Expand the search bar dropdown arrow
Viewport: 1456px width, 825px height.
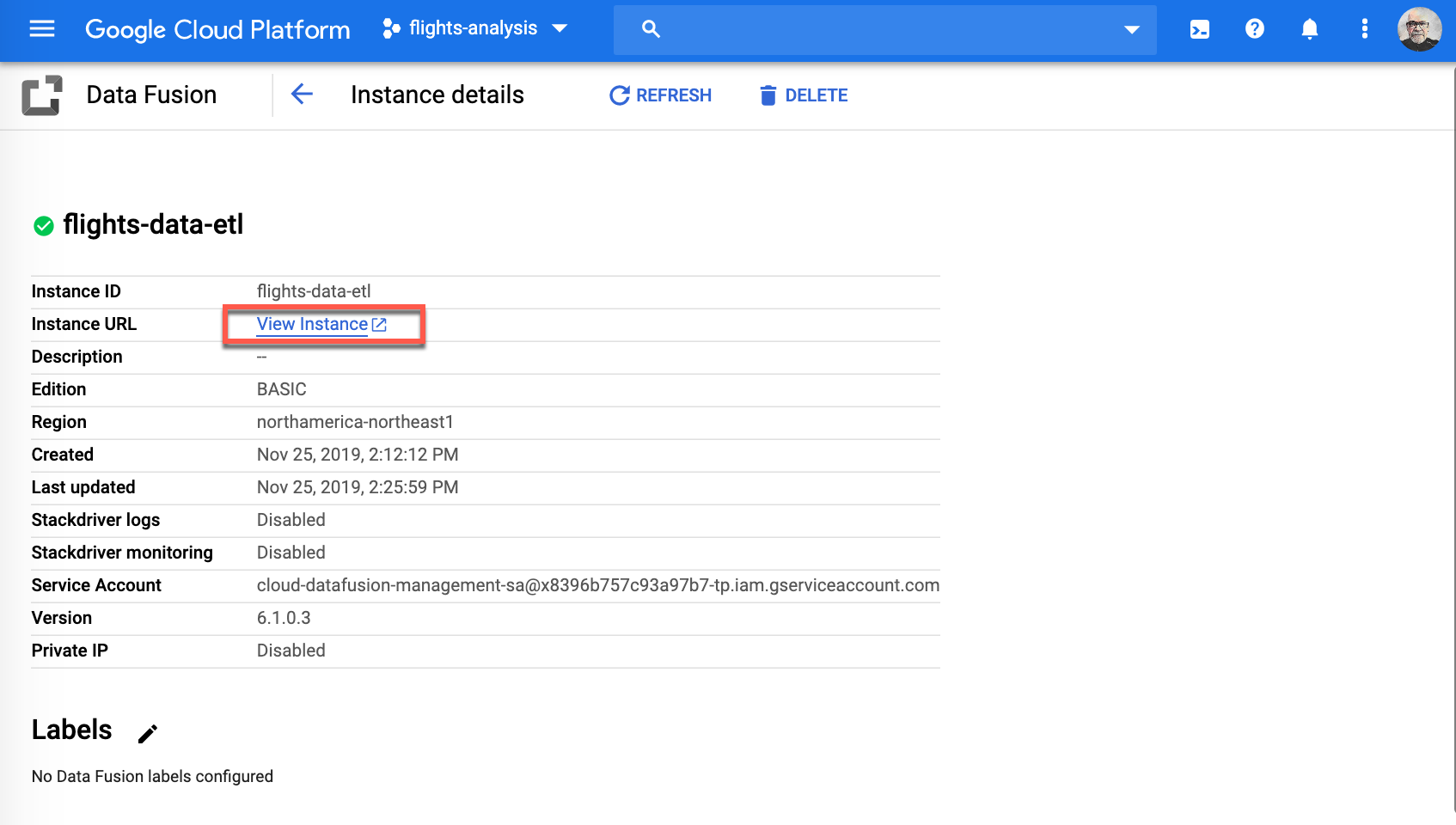tap(1131, 29)
